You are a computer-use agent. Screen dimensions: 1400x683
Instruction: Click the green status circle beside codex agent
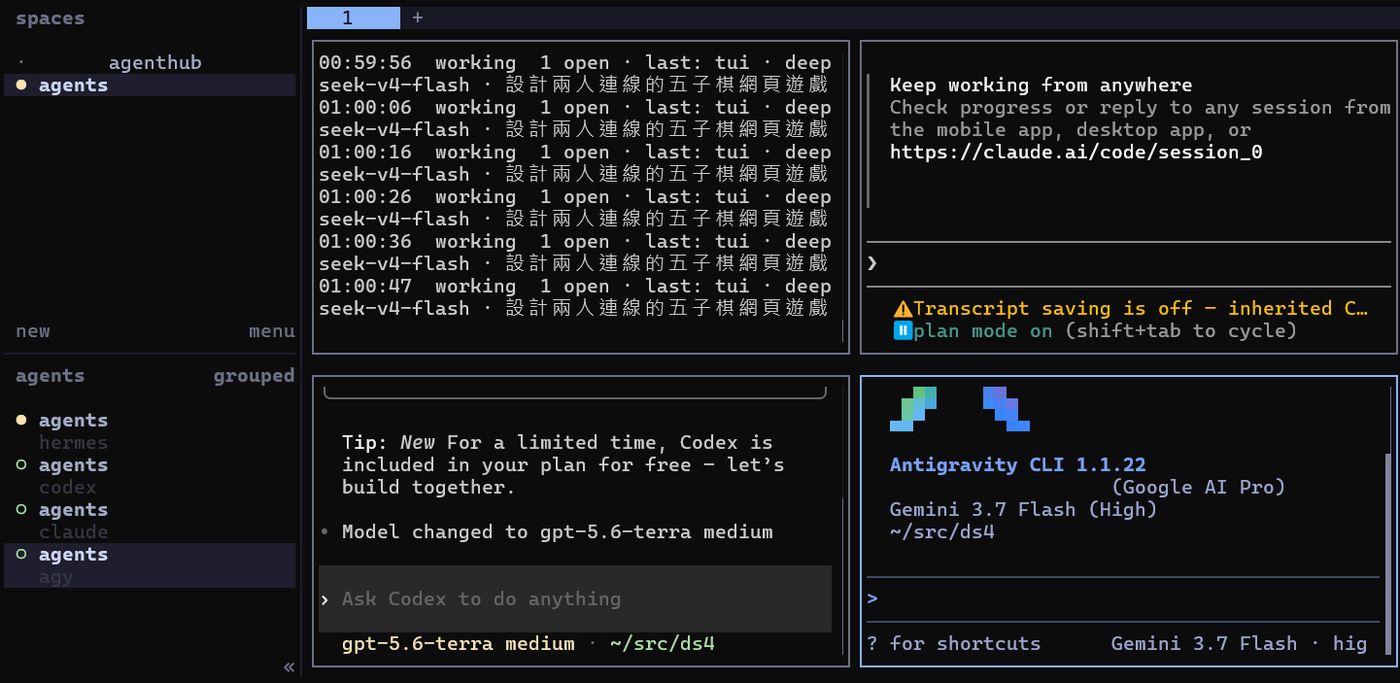pyautogui.click(x=21, y=465)
